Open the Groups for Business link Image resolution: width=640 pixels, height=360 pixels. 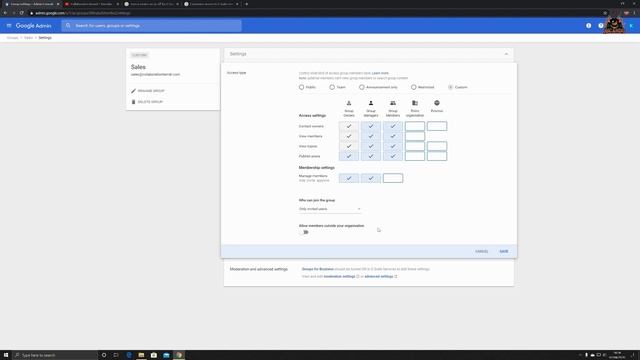tap(318, 269)
